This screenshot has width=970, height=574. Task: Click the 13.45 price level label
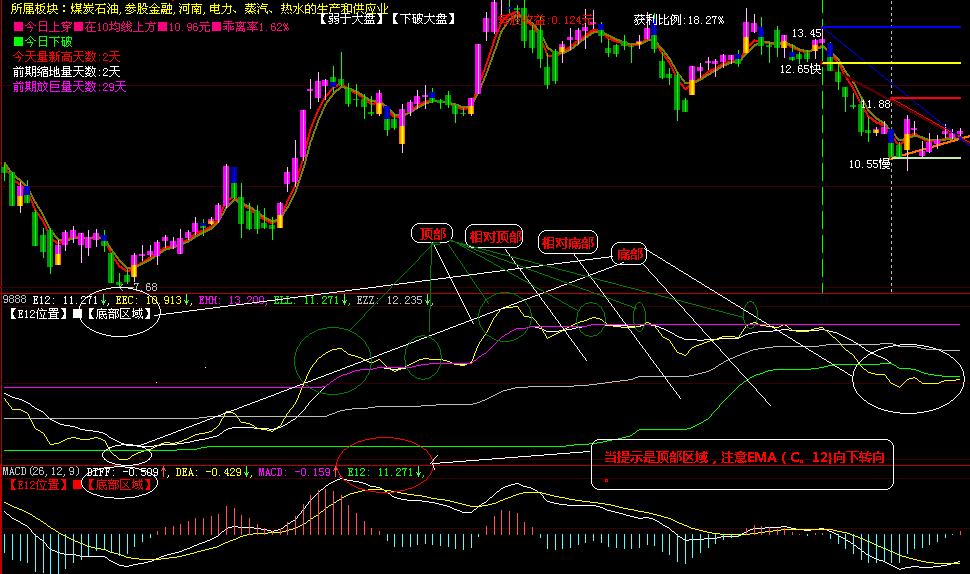[807, 33]
